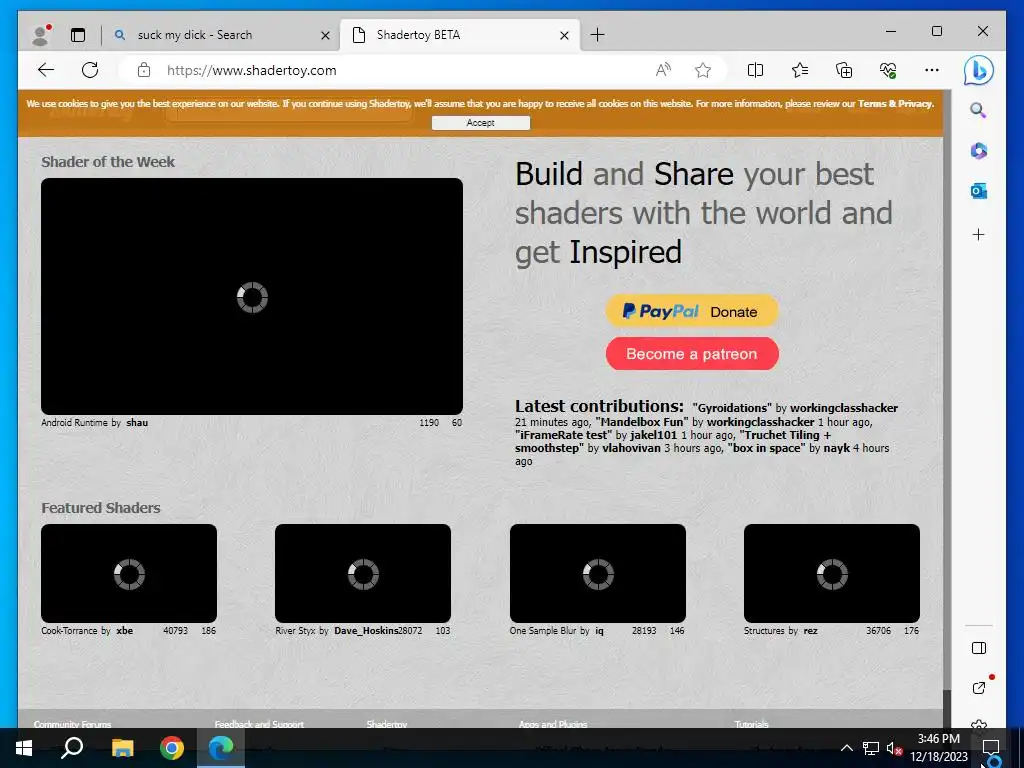Image resolution: width=1024 pixels, height=768 pixels.
Task: Click the PayPal Donate button
Action: coord(692,311)
